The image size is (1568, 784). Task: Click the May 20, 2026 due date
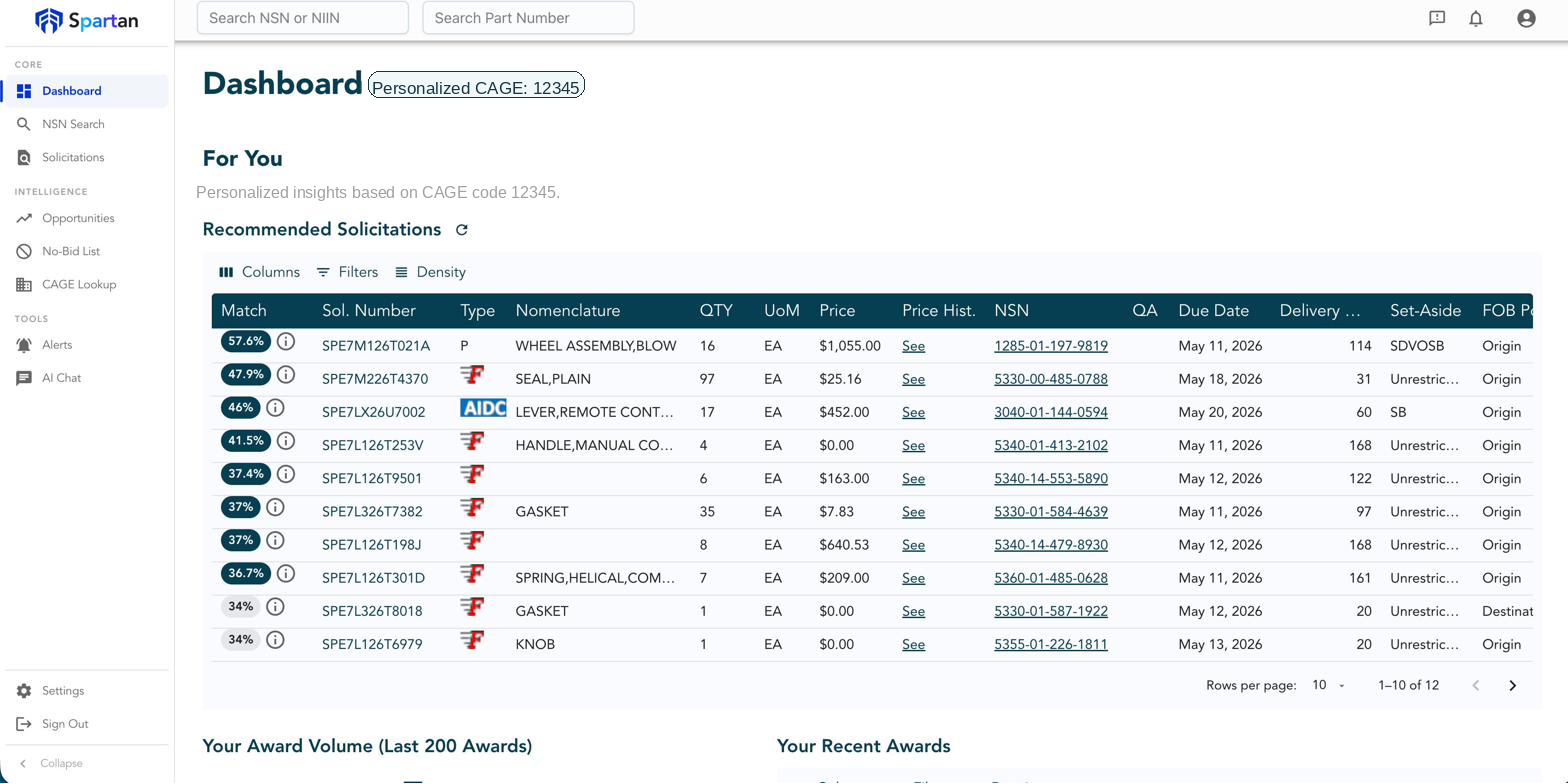point(1220,412)
